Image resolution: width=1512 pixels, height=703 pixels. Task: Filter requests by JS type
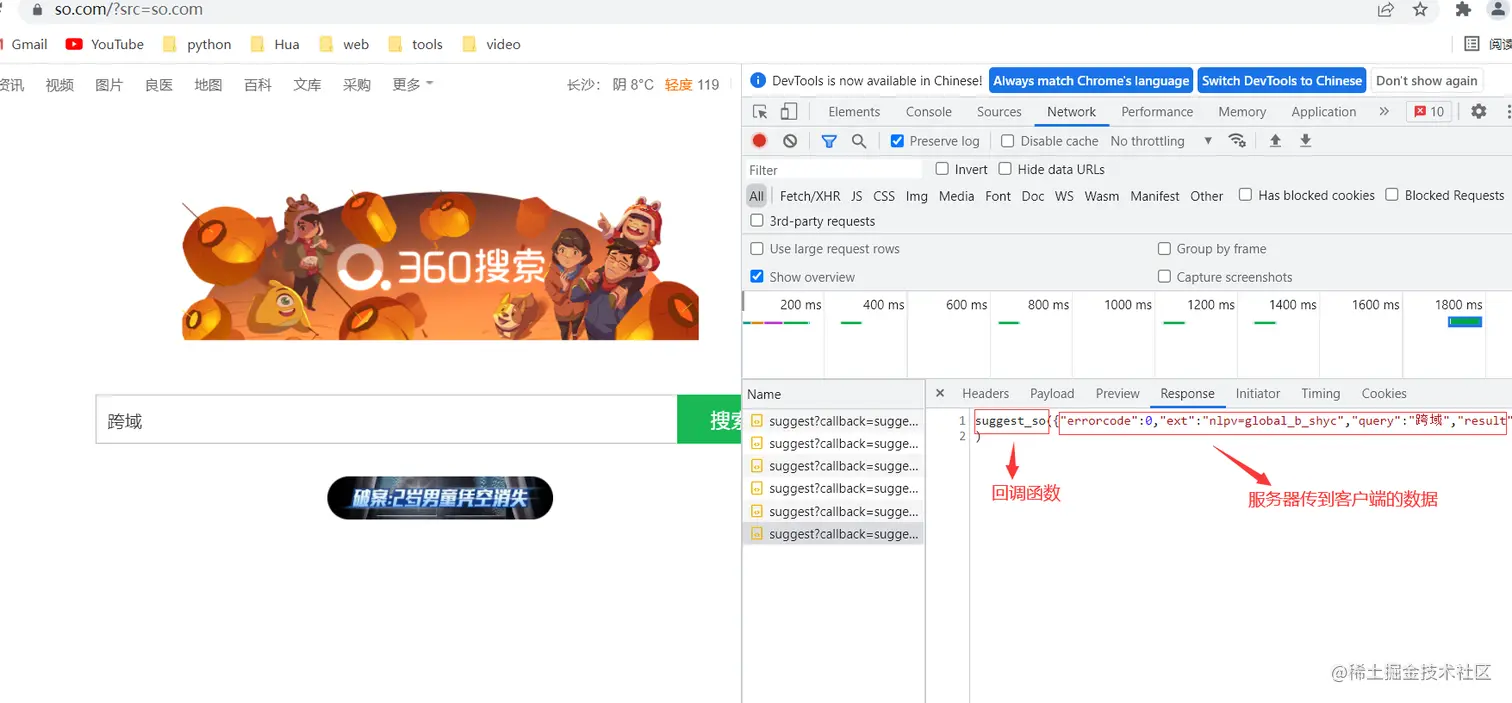point(857,196)
